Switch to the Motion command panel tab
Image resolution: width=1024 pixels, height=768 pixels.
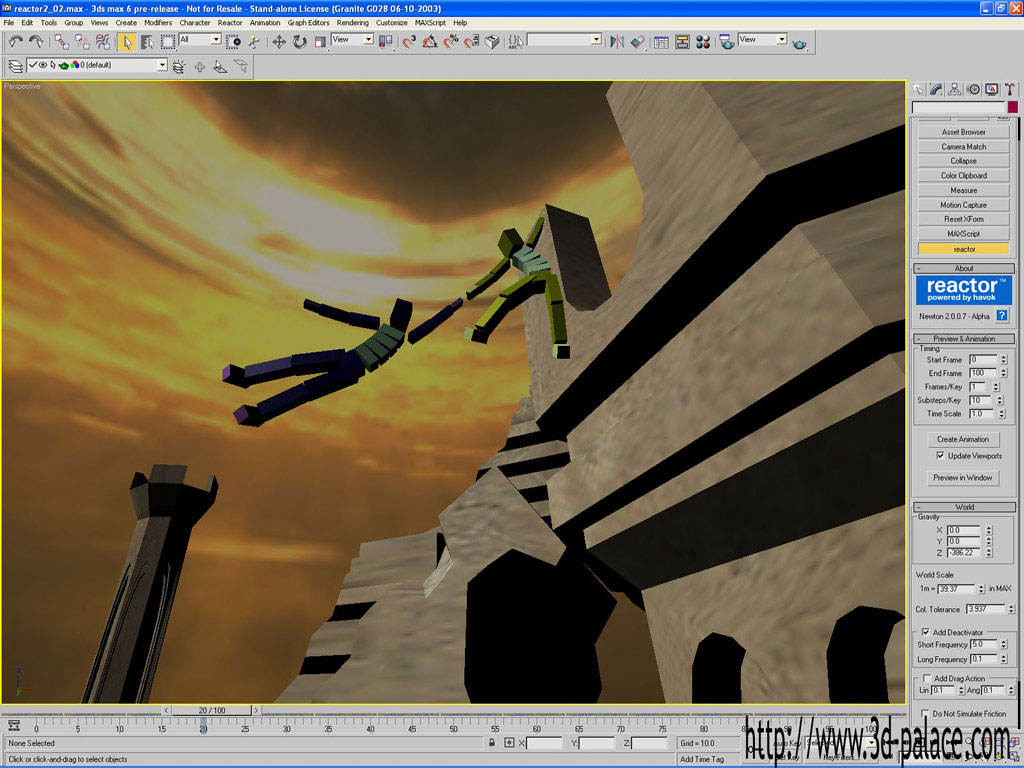[x=974, y=89]
